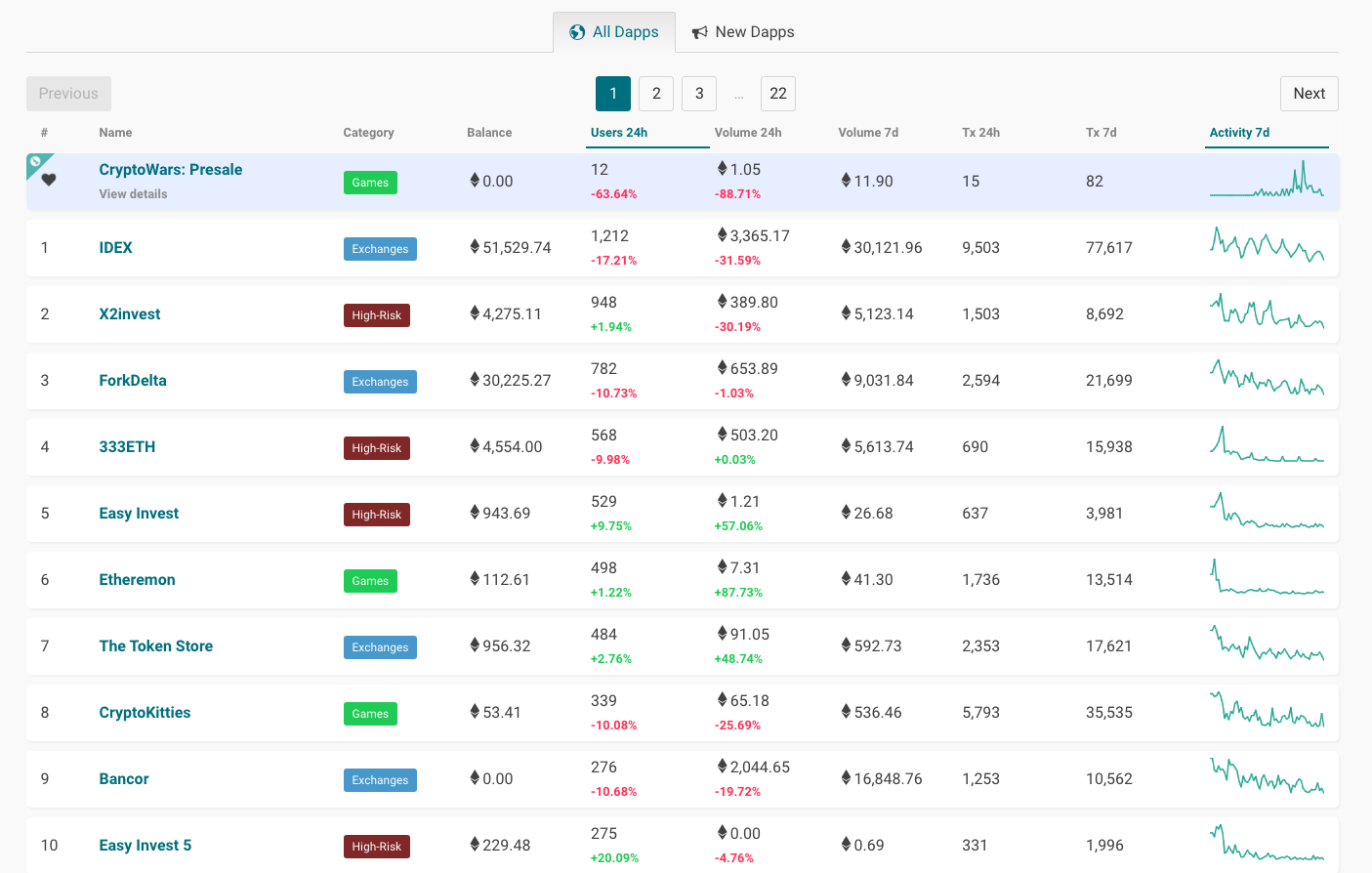Image resolution: width=1372 pixels, height=873 pixels.
Task: Open the CryptoWars: Presale dapp link
Action: tap(171, 170)
